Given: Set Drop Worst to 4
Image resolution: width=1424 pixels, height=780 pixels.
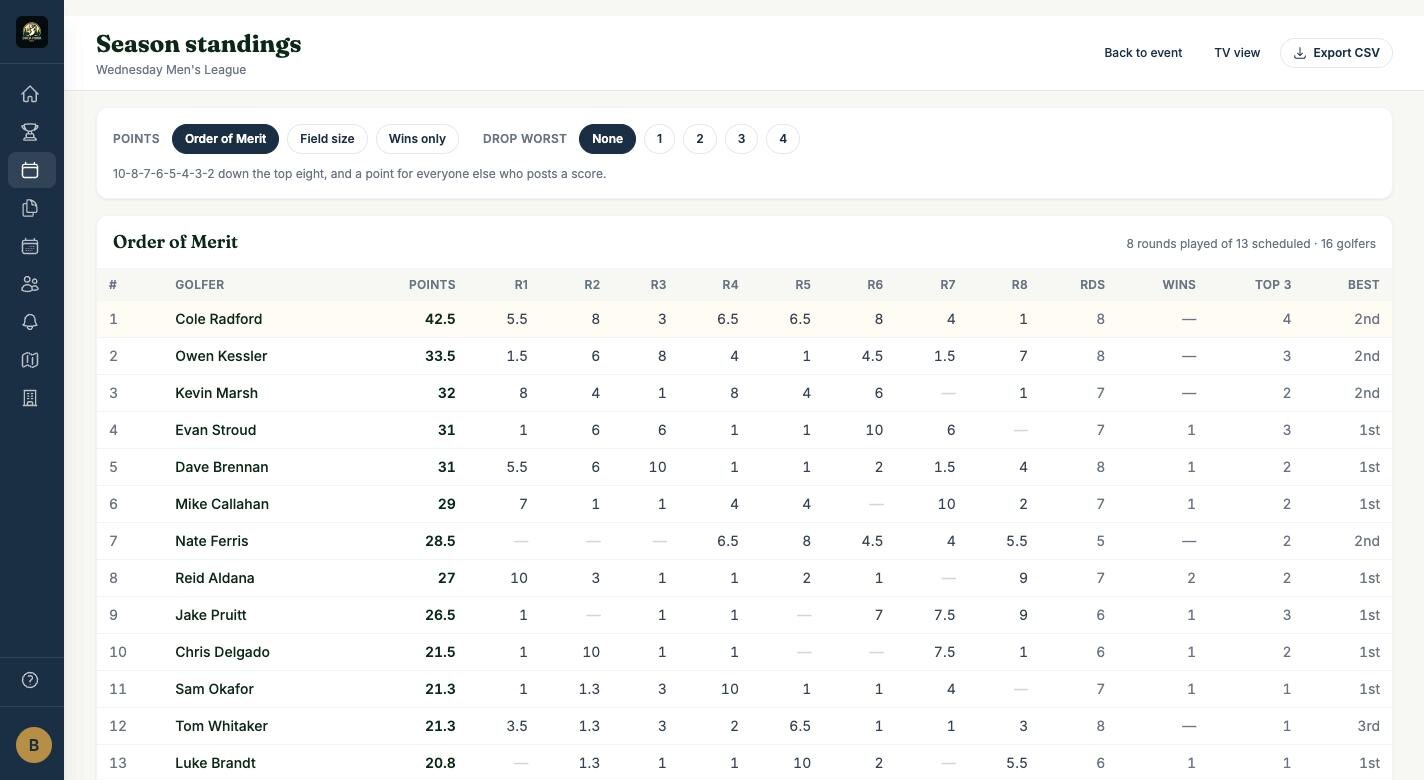Looking at the screenshot, I should [x=783, y=139].
